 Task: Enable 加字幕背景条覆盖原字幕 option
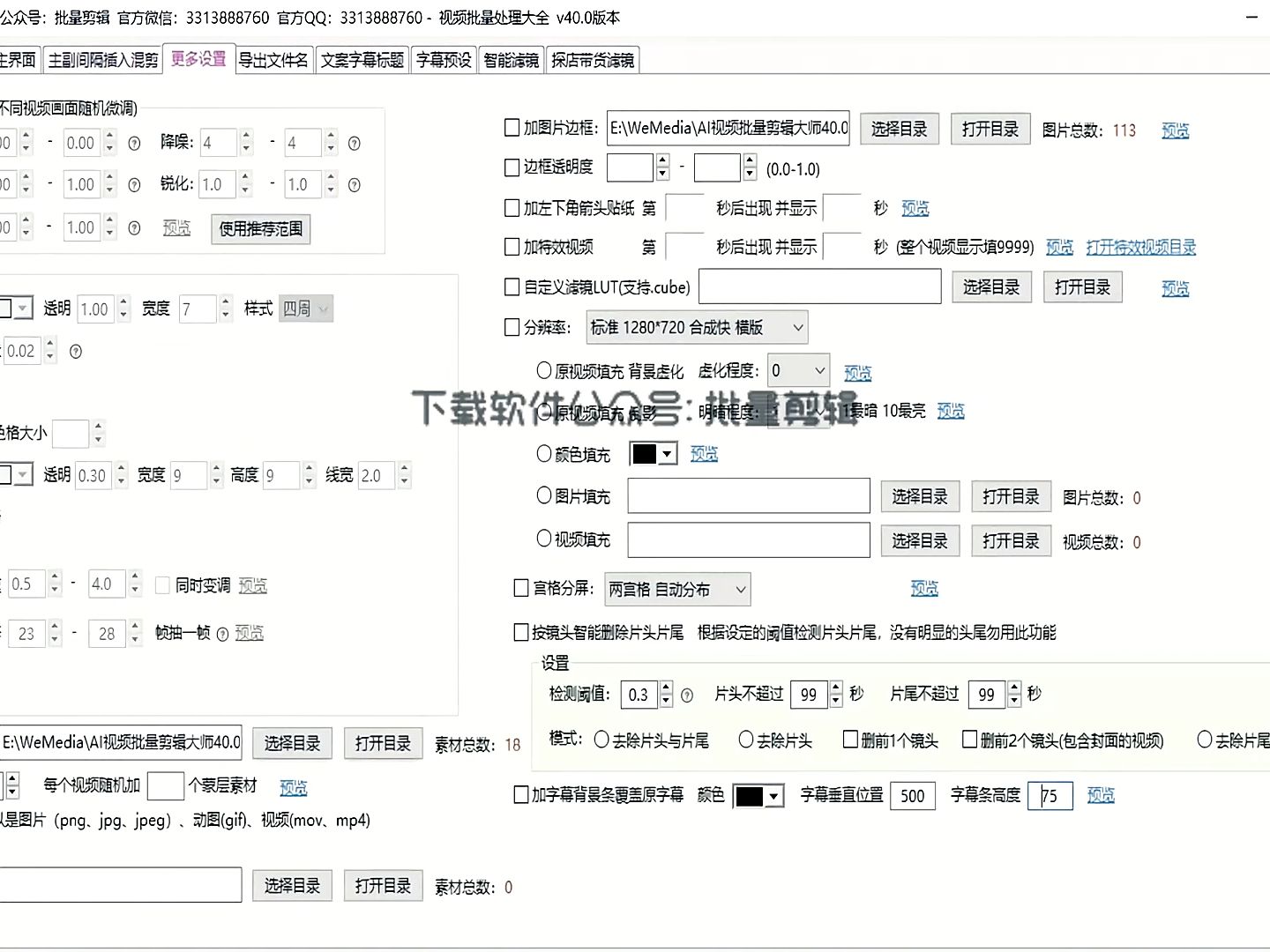click(520, 795)
